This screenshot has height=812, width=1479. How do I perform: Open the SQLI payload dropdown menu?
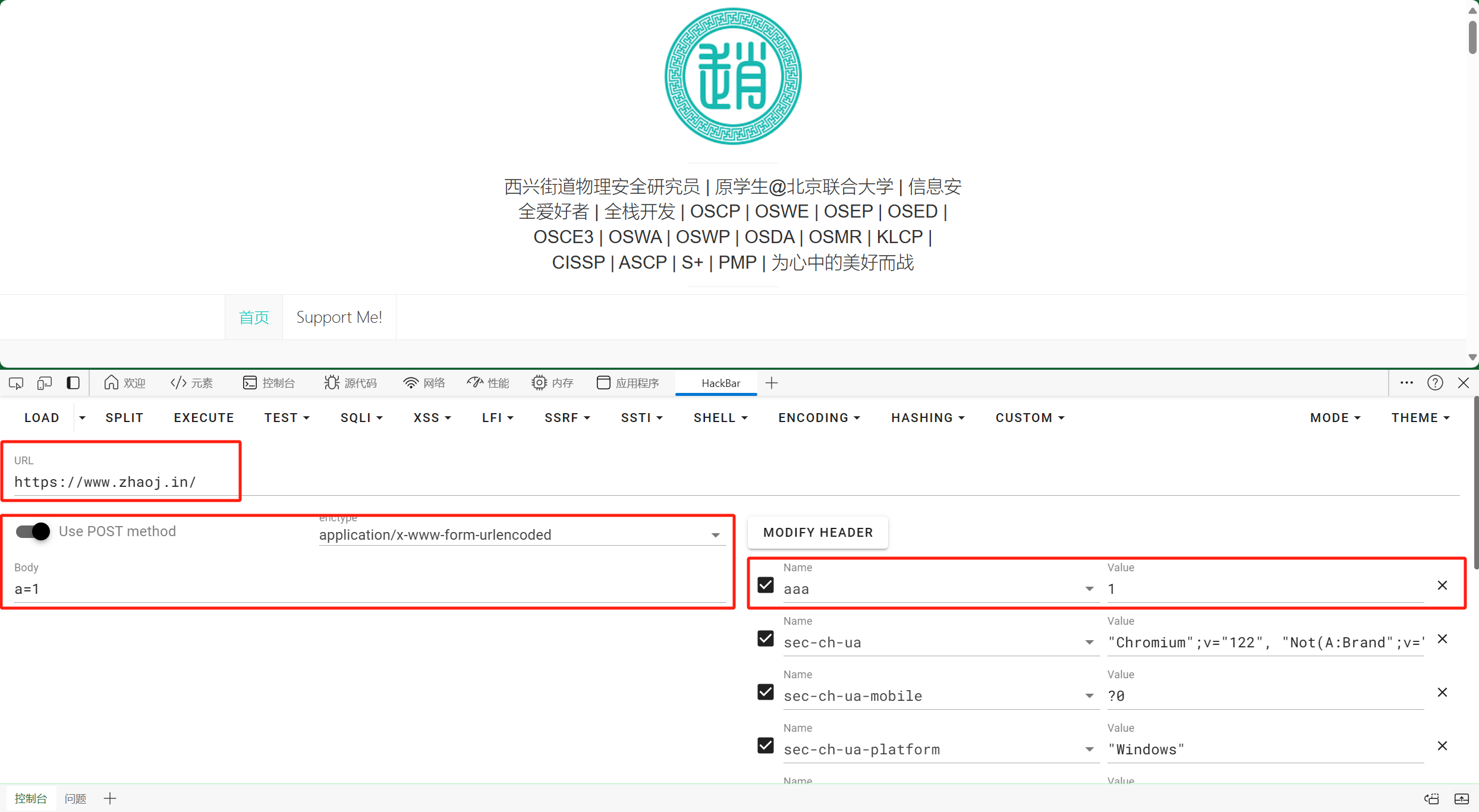(361, 418)
